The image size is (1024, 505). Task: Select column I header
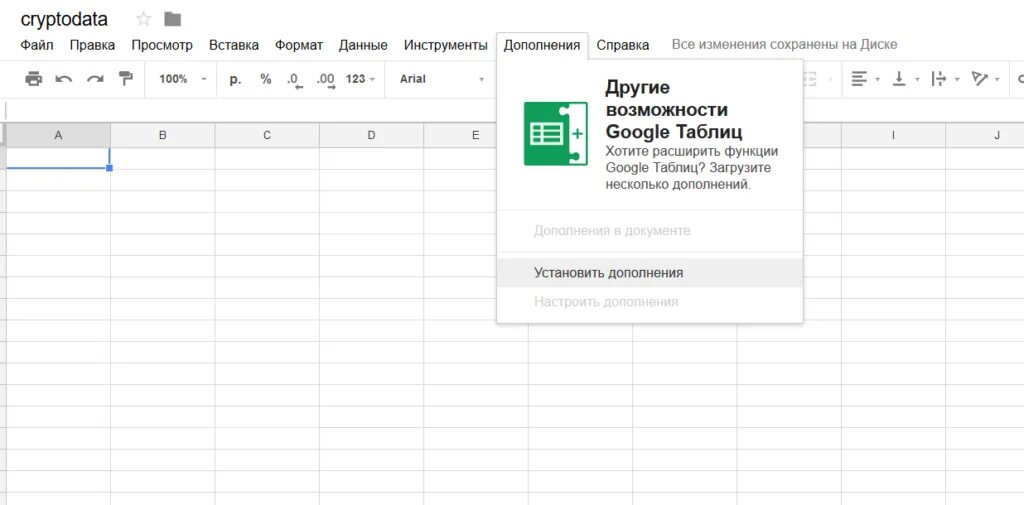point(893,135)
